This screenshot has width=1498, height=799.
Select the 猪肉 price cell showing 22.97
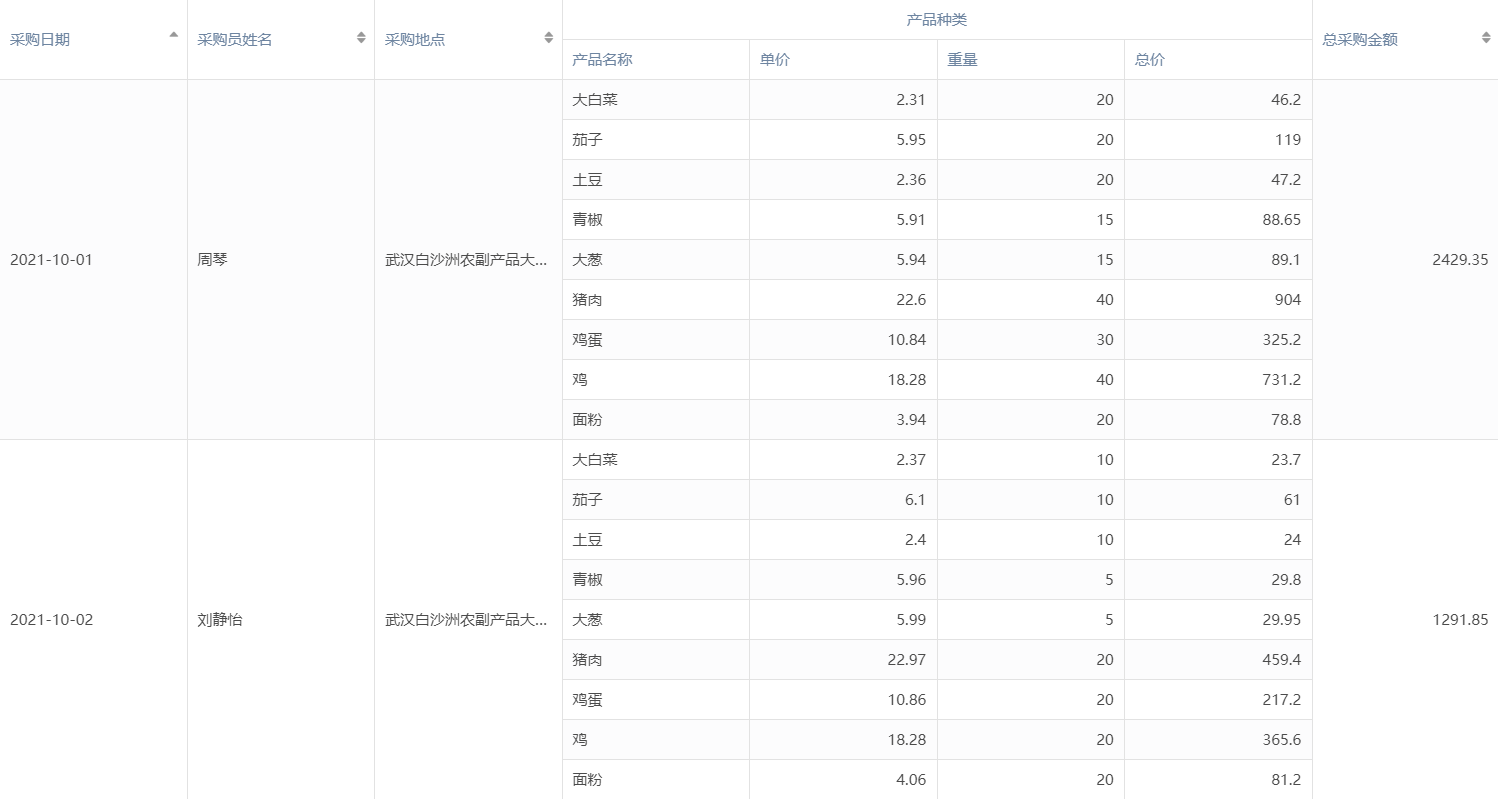906,660
